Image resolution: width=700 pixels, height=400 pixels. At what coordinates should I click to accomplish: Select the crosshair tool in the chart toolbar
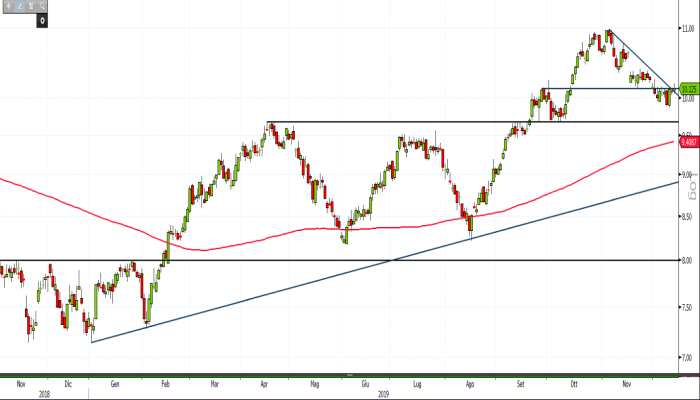(x=6, y=6)
